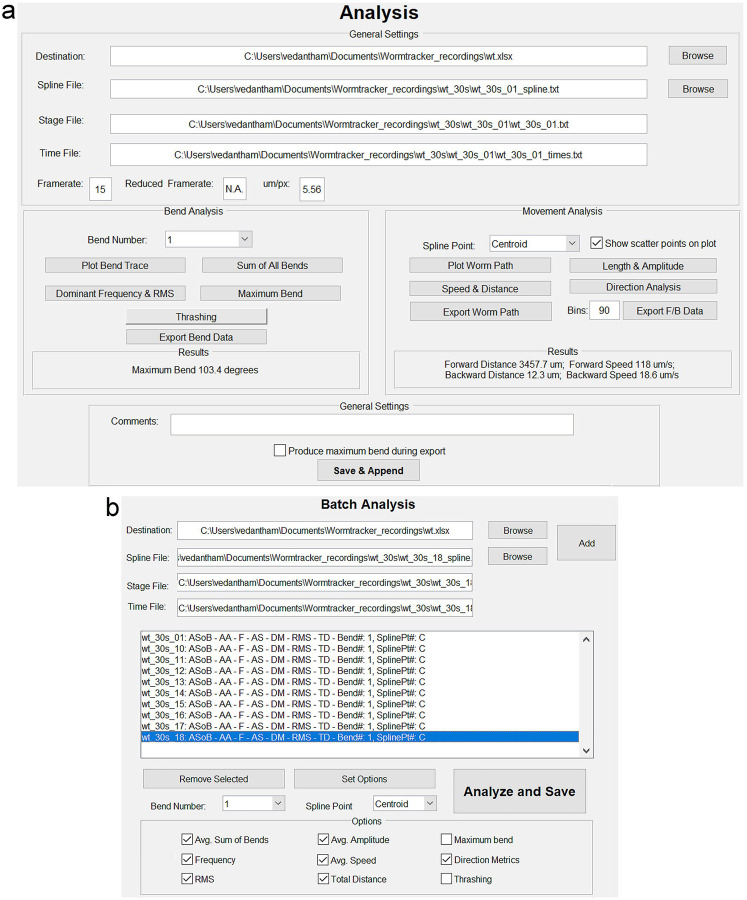Click Destination field in Batch Analysis
747x900 pixels.
pyautogui.click(x=325, y=530)
